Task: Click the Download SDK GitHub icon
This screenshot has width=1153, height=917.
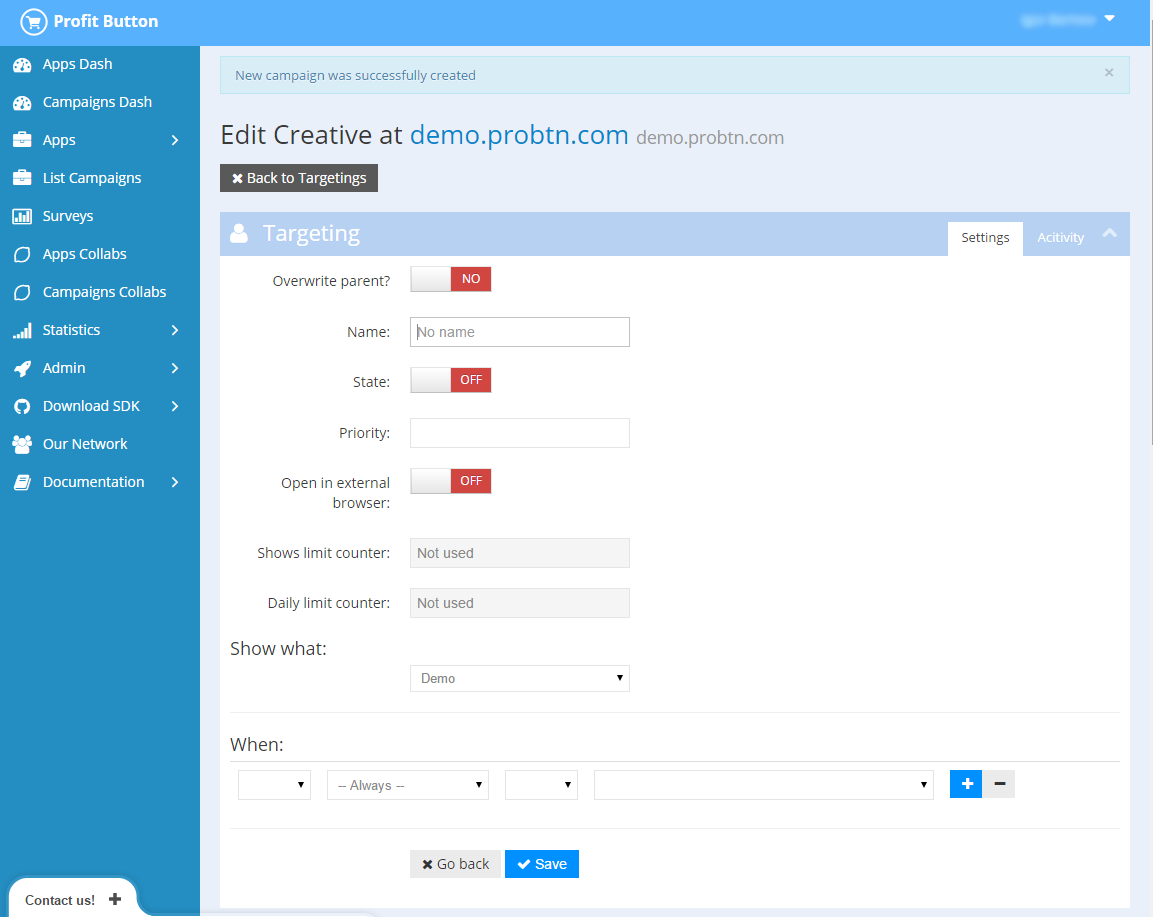Action: pyautogui.click(x=22, y=407)
